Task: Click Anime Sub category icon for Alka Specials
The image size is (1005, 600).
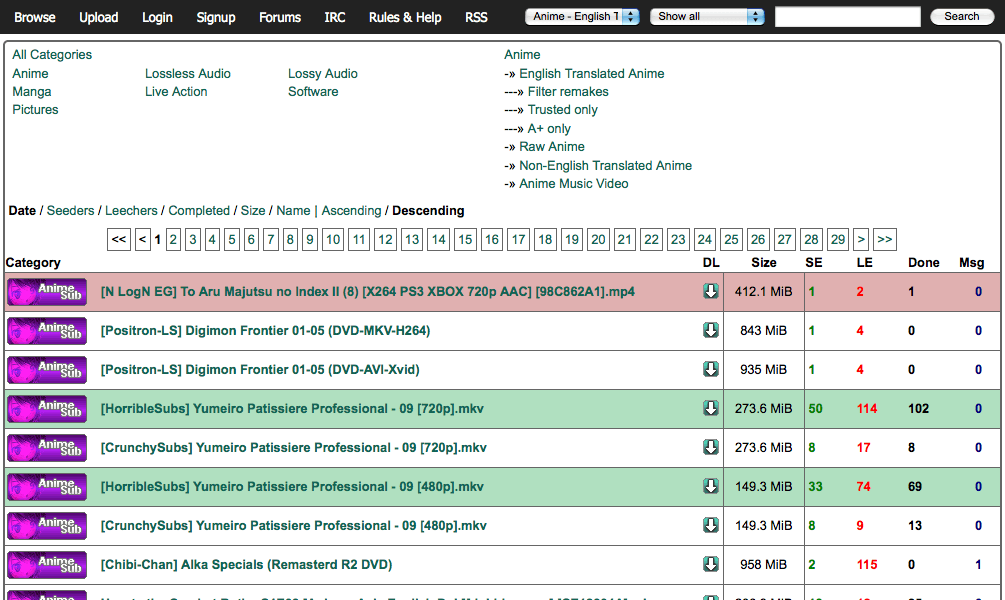Action: pos(46,565)
